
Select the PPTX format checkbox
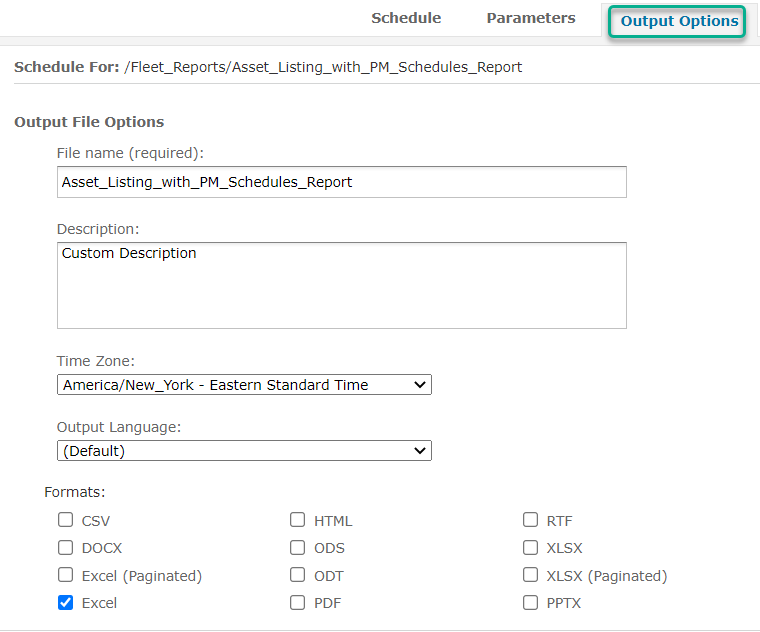point(531,603)
